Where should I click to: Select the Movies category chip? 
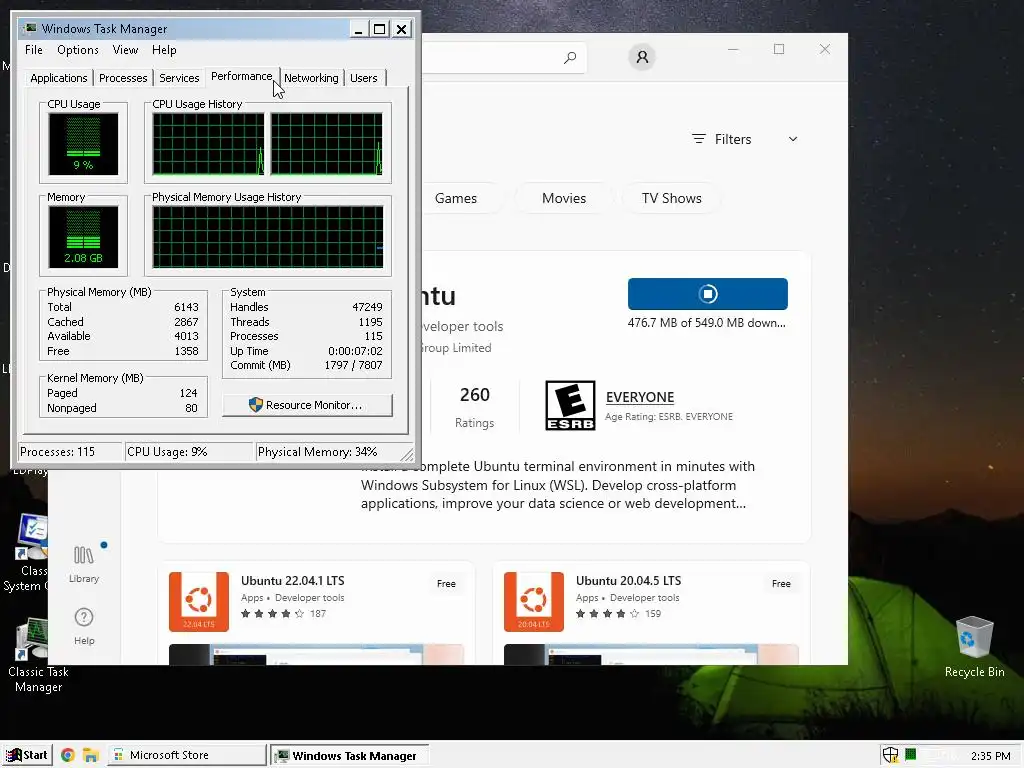564,198
